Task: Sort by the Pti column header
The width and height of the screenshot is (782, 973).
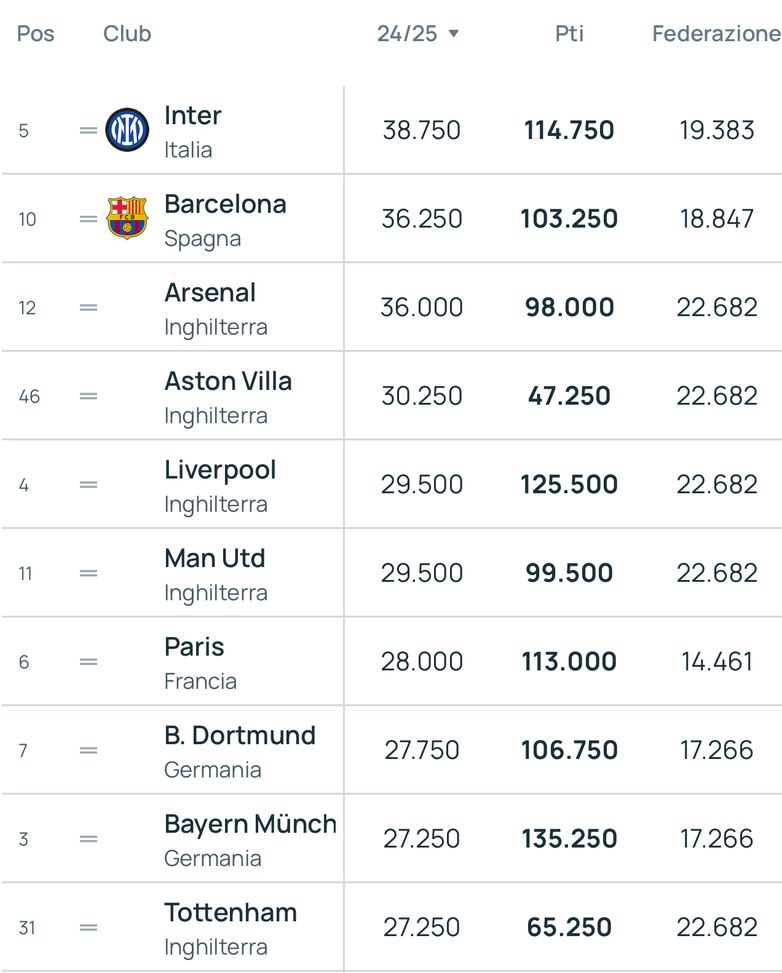Action: coord(569,33)
